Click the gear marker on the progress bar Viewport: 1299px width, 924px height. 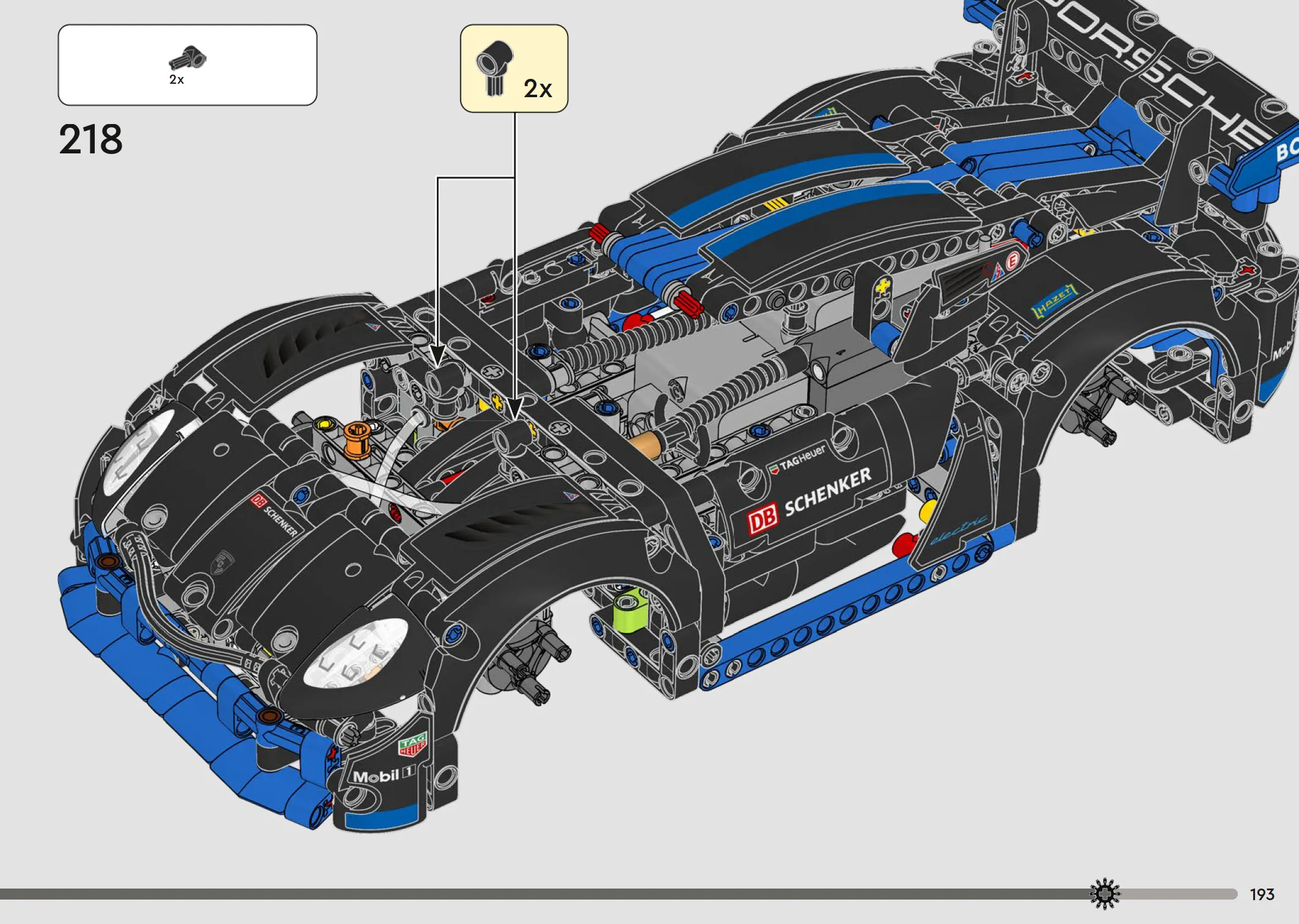tap(1105, 894)
